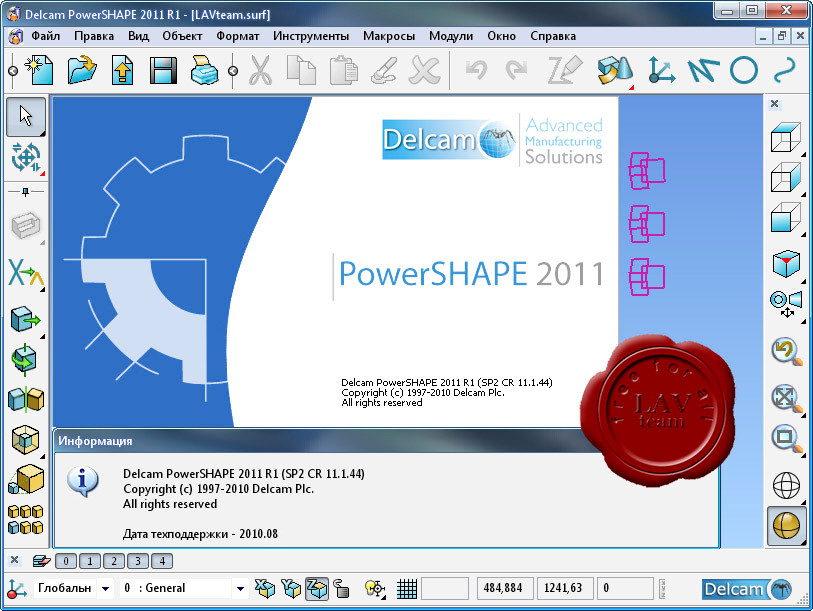
Task: Open the X-lambda general edits tool
Action: (x=26, y=272)
